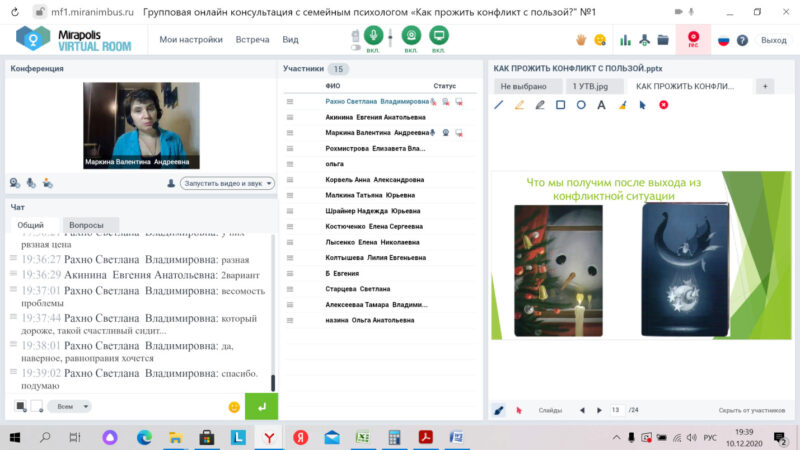The image size is (800, 450).
Task: Toggle microphone status of Маркина Валентина Андреевна
Action: pos(433,133)
